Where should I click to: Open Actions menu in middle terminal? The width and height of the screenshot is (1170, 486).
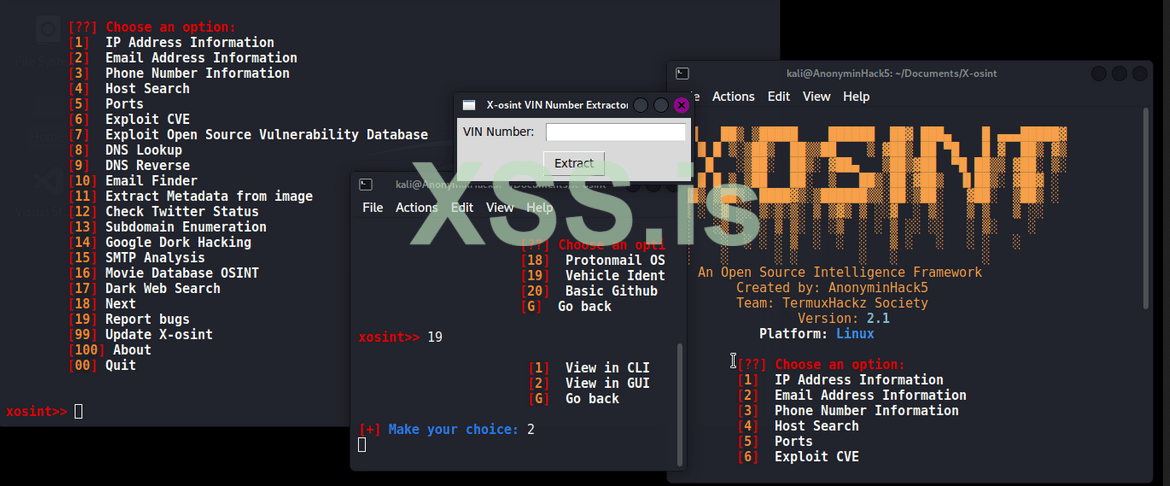pyautogui.click(x=416, y=208)
